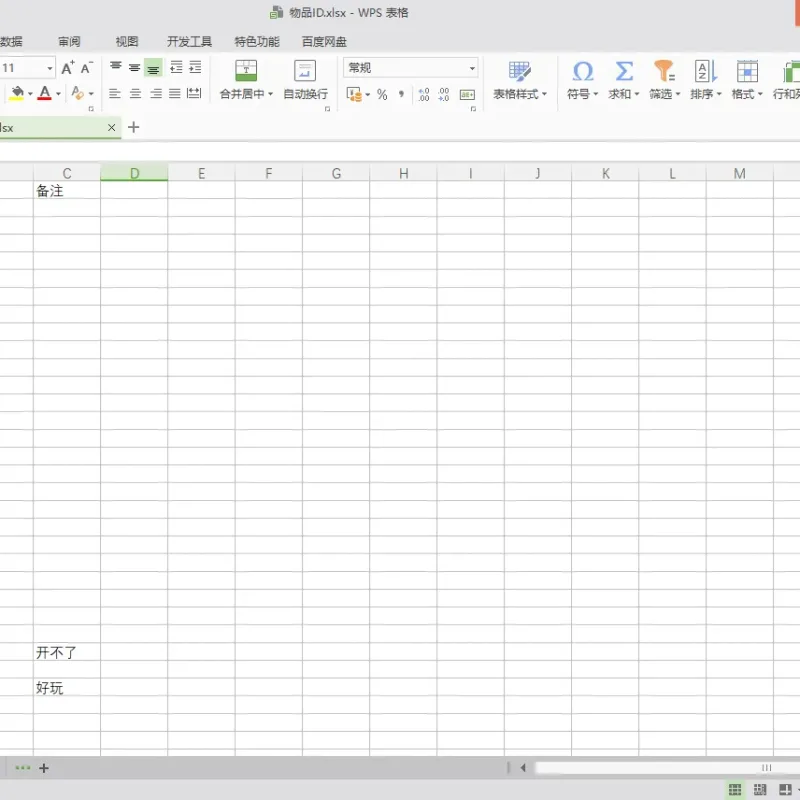
Task: Center text horizontally
Action: pos(135,93)
